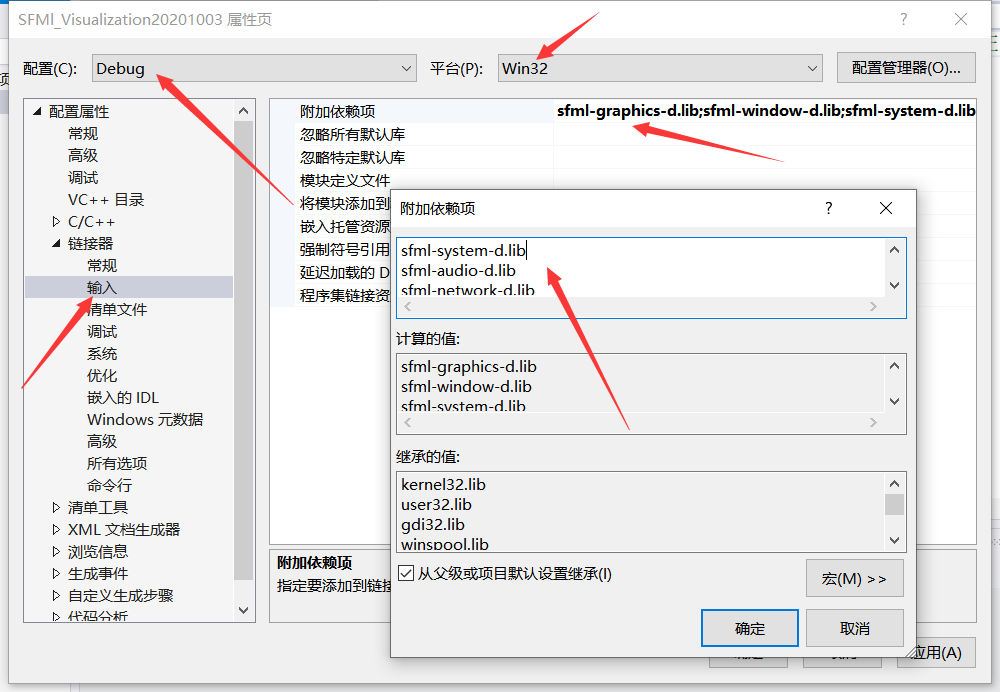Image resolution: width=1000 pixels, height=692 pixels.
Task: Expand the 生成事件 tree node
Action: pos(56,573)
